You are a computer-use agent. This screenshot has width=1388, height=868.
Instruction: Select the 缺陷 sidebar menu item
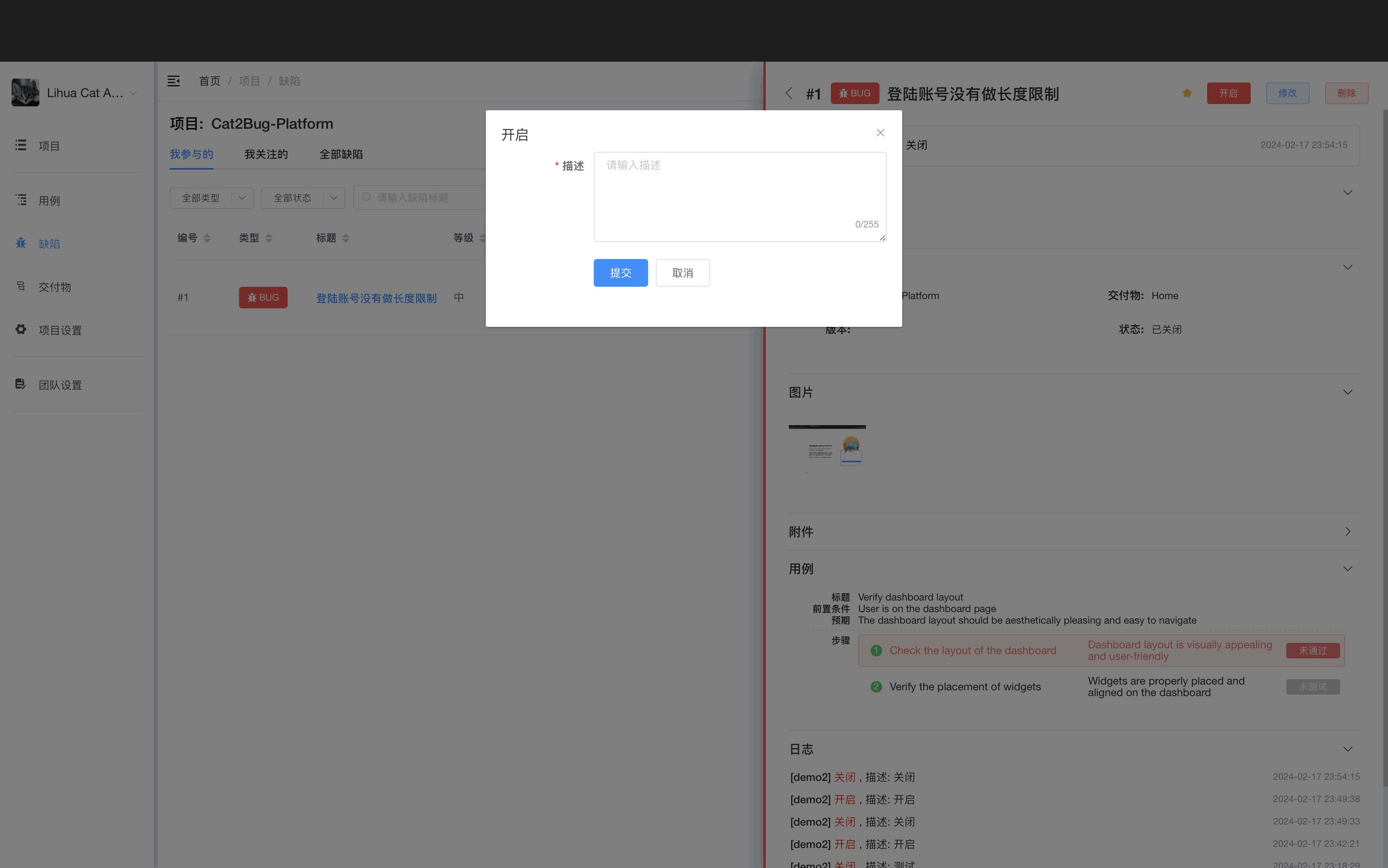(x=77, y=244)
